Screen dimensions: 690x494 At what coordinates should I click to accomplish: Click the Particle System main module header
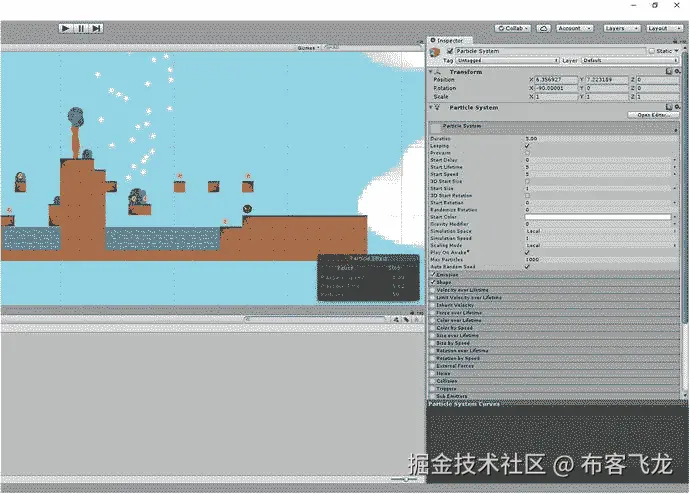[x=554, y=127]
